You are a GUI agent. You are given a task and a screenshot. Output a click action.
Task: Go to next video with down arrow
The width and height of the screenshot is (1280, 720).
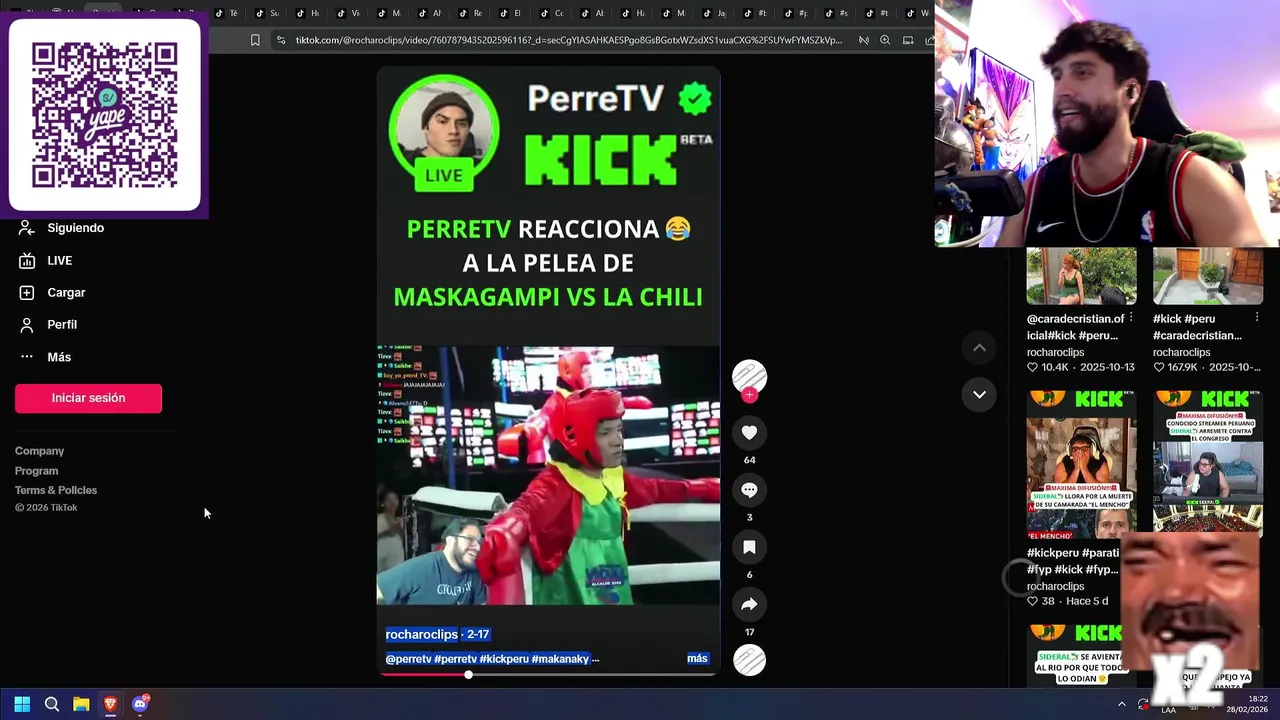point(979,394)
